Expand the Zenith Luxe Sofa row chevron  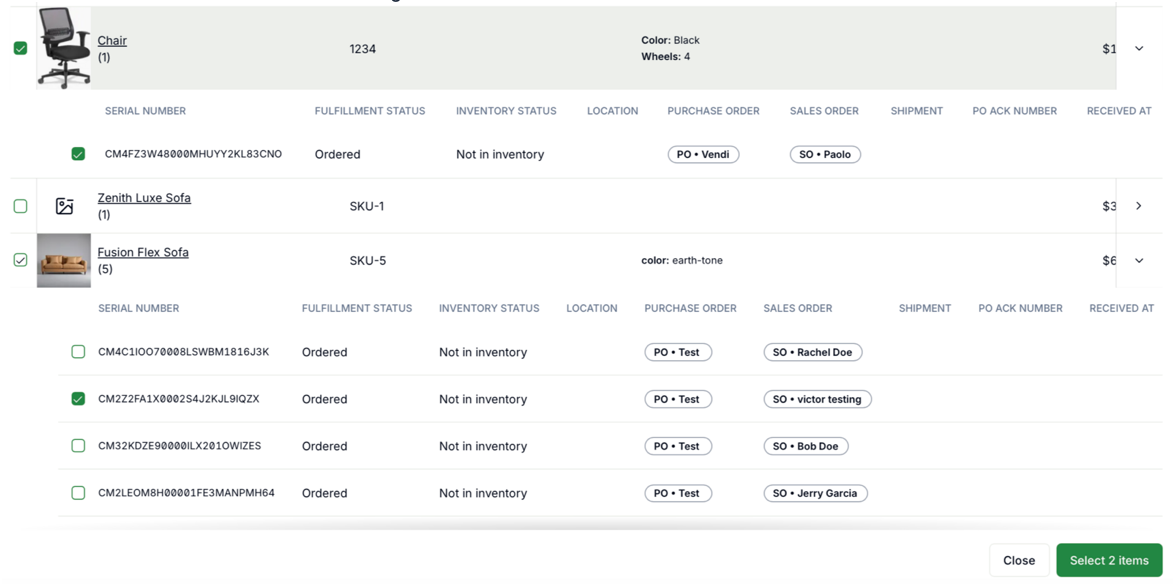tap(1139, 206)
